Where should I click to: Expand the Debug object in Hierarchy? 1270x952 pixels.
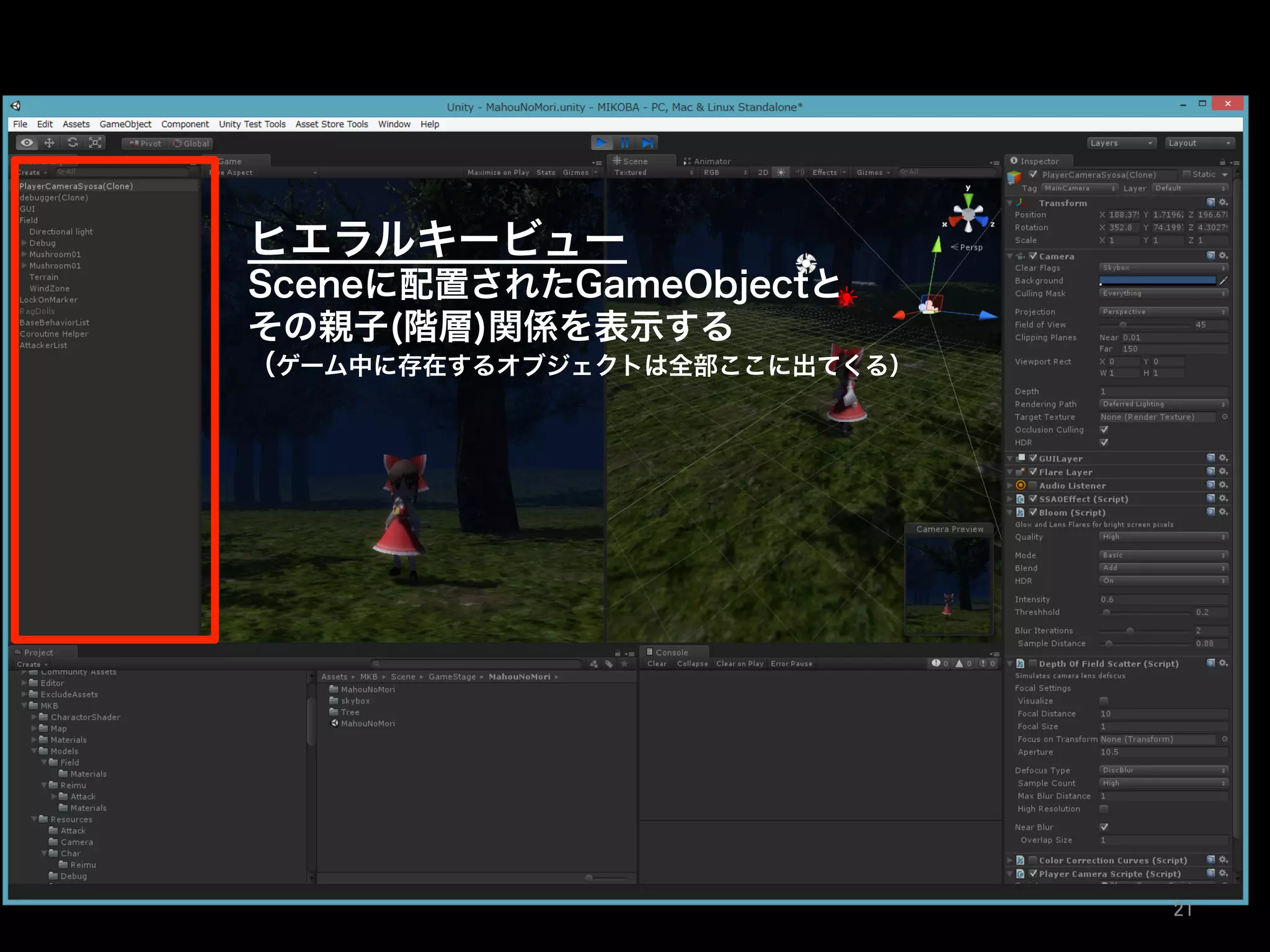coord(24,243)
